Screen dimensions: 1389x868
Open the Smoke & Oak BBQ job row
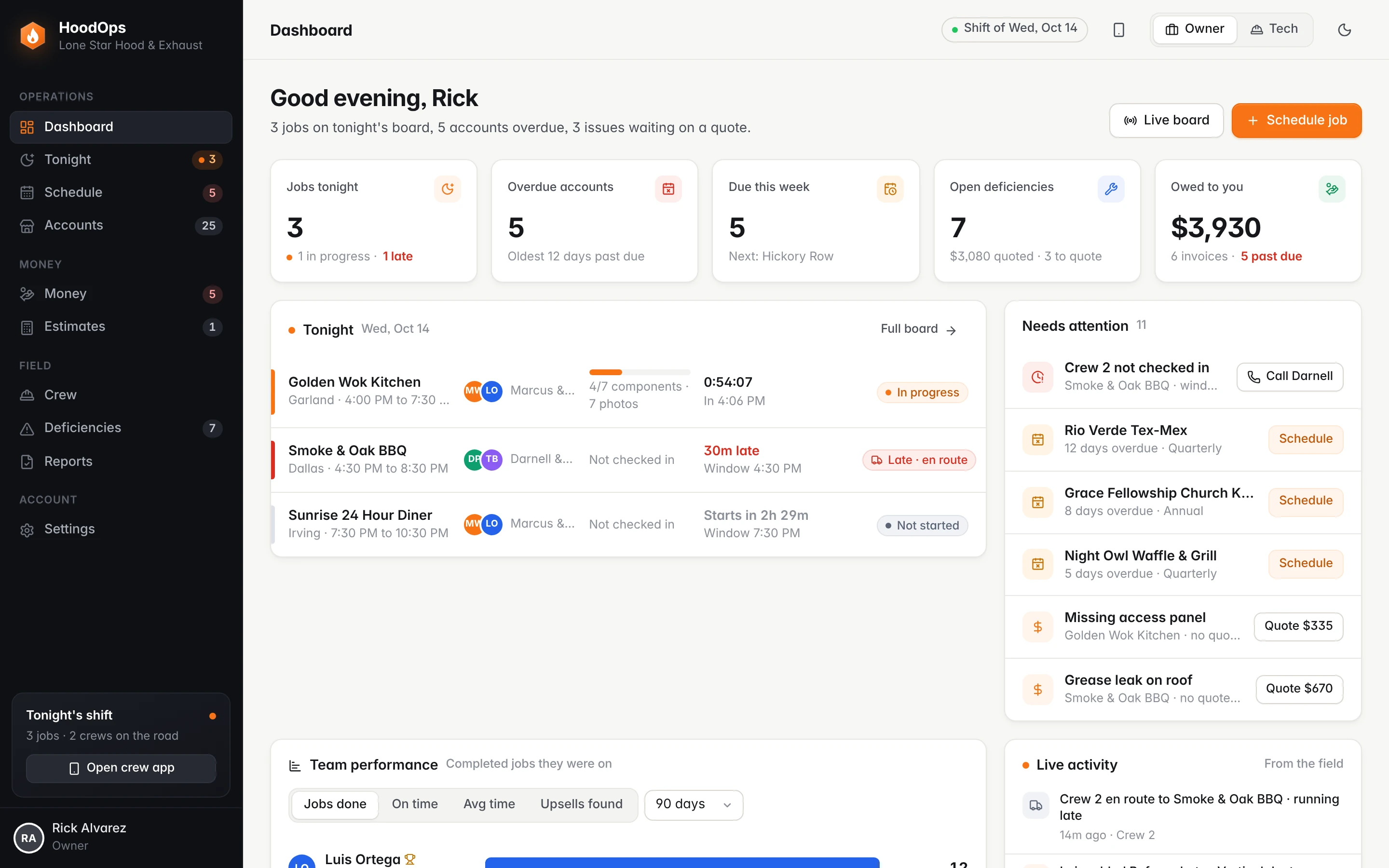[x=628, y=460]
